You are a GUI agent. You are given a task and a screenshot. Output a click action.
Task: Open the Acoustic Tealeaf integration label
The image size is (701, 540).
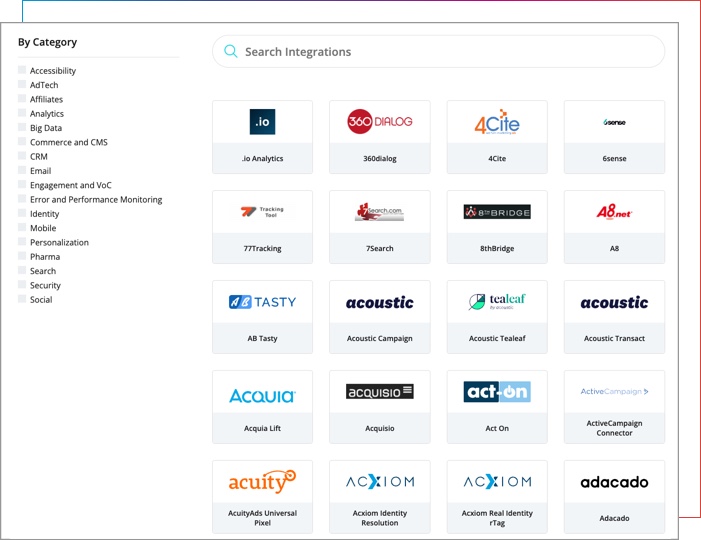coord(497,339)
